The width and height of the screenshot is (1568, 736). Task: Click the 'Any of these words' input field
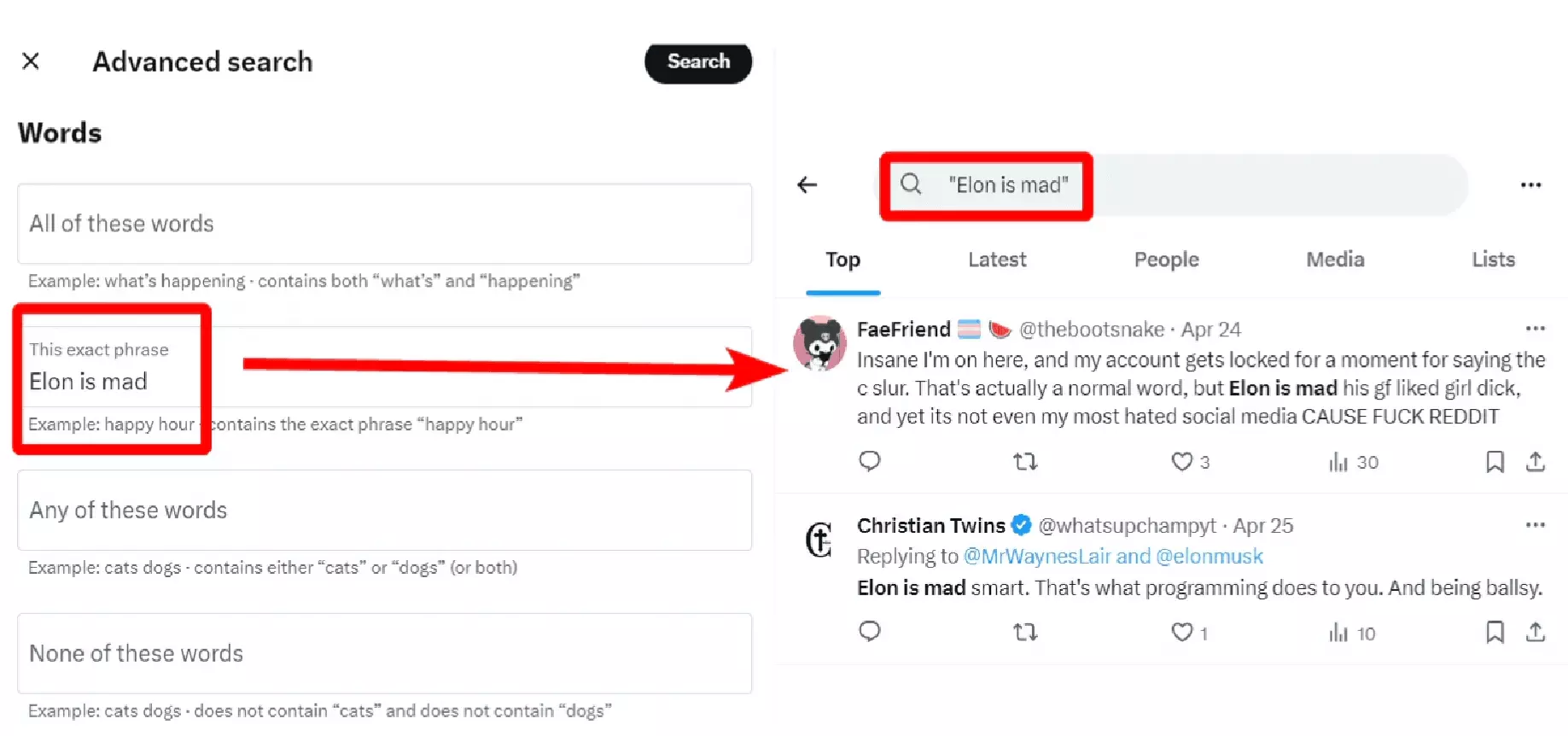[384, 511]
